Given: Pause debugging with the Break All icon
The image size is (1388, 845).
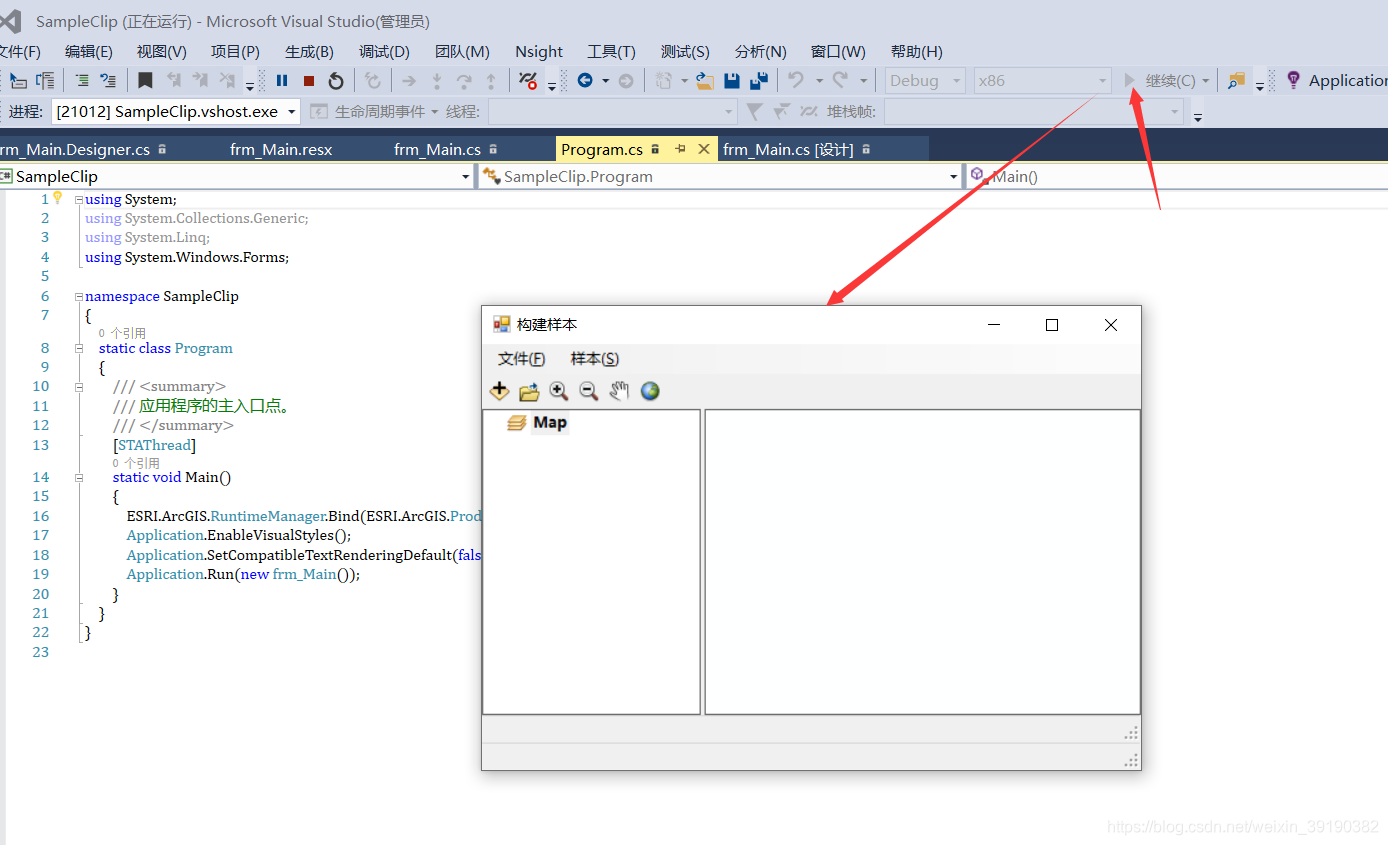Looking at the screenshot, I should click(x=282, y=81).
